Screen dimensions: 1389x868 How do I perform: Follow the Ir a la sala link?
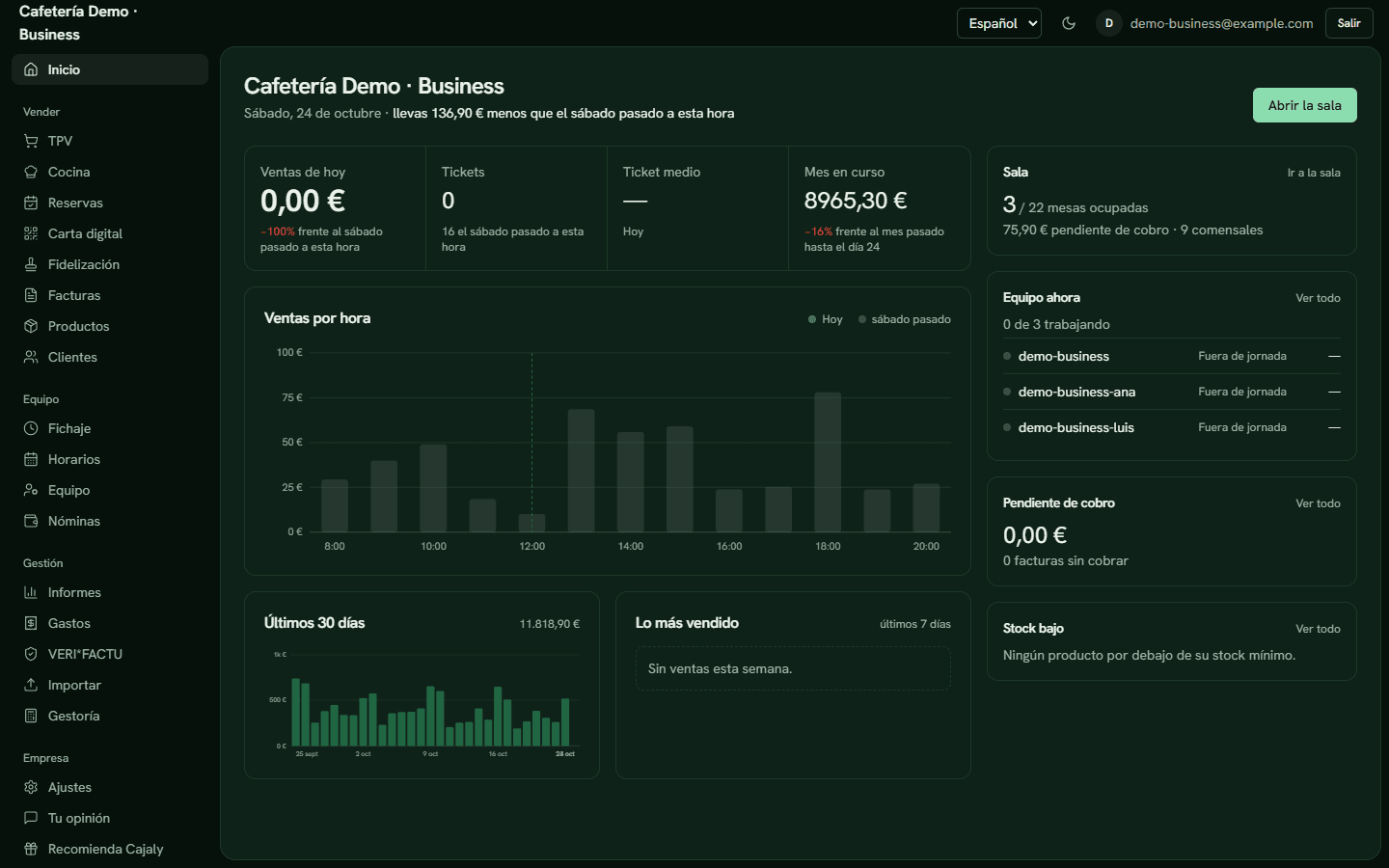pyautogui.click(x=1314, y=173)
